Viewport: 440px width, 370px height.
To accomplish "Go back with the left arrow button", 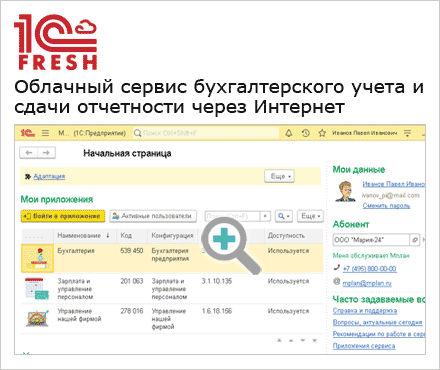I will [29, 153].
